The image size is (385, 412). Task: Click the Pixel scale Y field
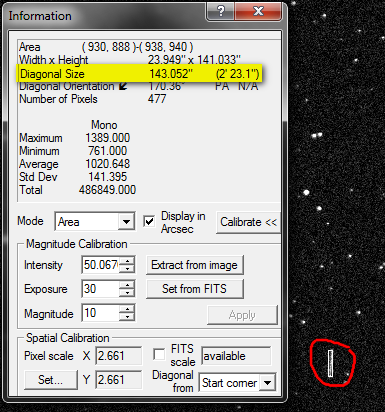[x=119, y=380]
